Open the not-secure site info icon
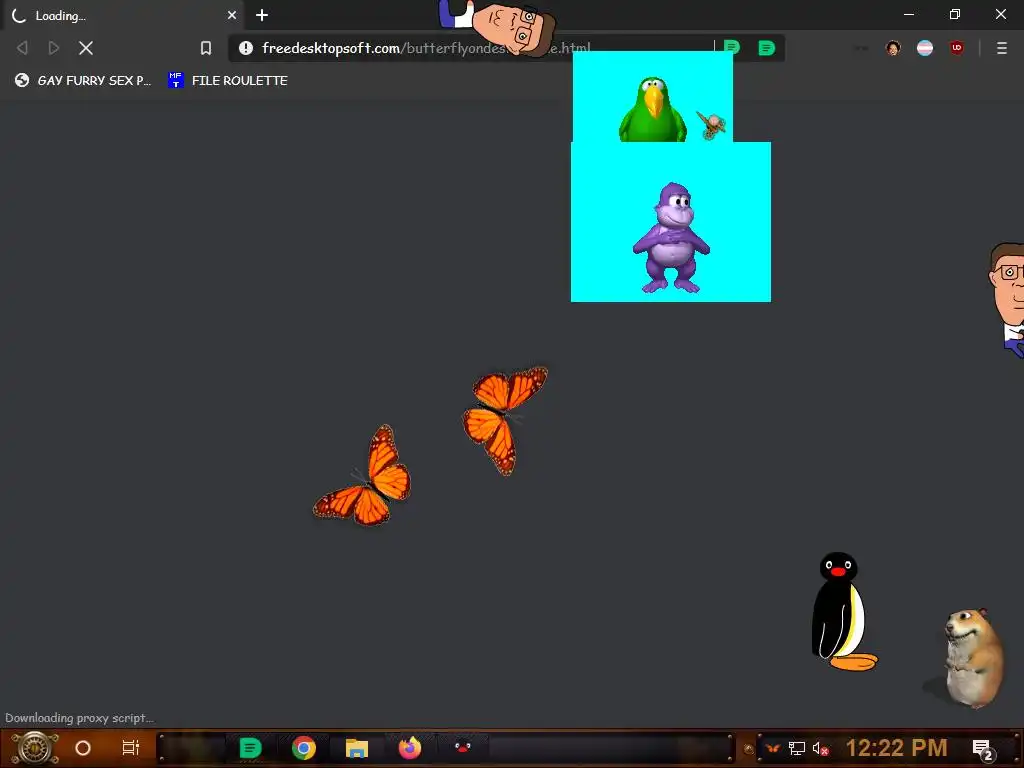This screenshot has width=1024, height=768. tap(246, 48)
